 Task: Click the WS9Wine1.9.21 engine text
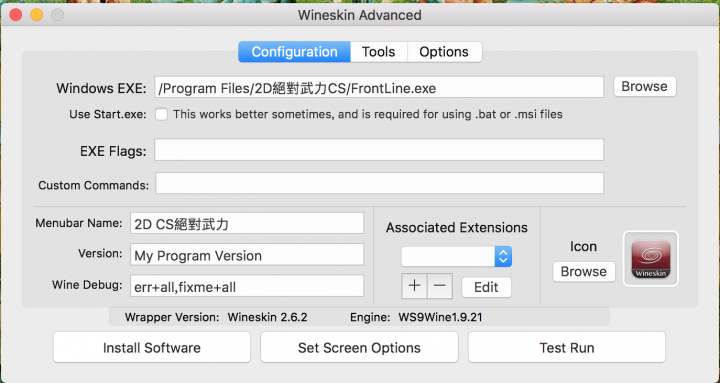pyautogui.click(x=440, y=317)
